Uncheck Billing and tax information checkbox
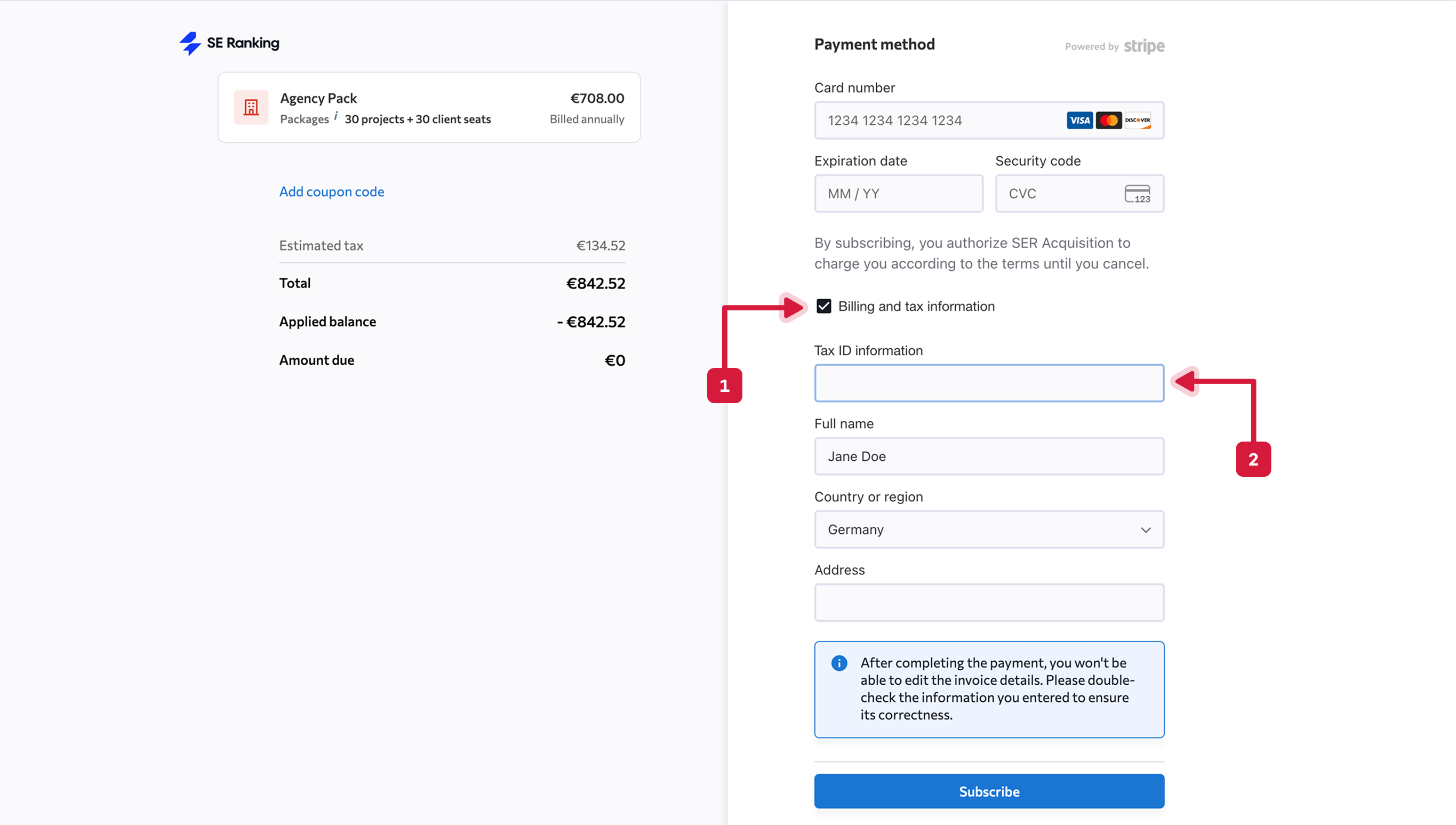Screen dimensions: 1456x825 (x=824, y=306)
